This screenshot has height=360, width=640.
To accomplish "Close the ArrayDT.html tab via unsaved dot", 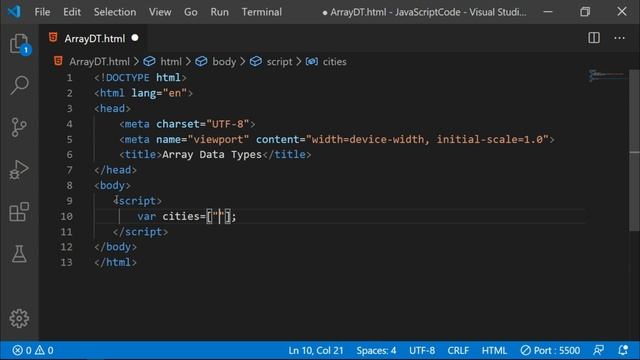I will [x=135, y=38].
